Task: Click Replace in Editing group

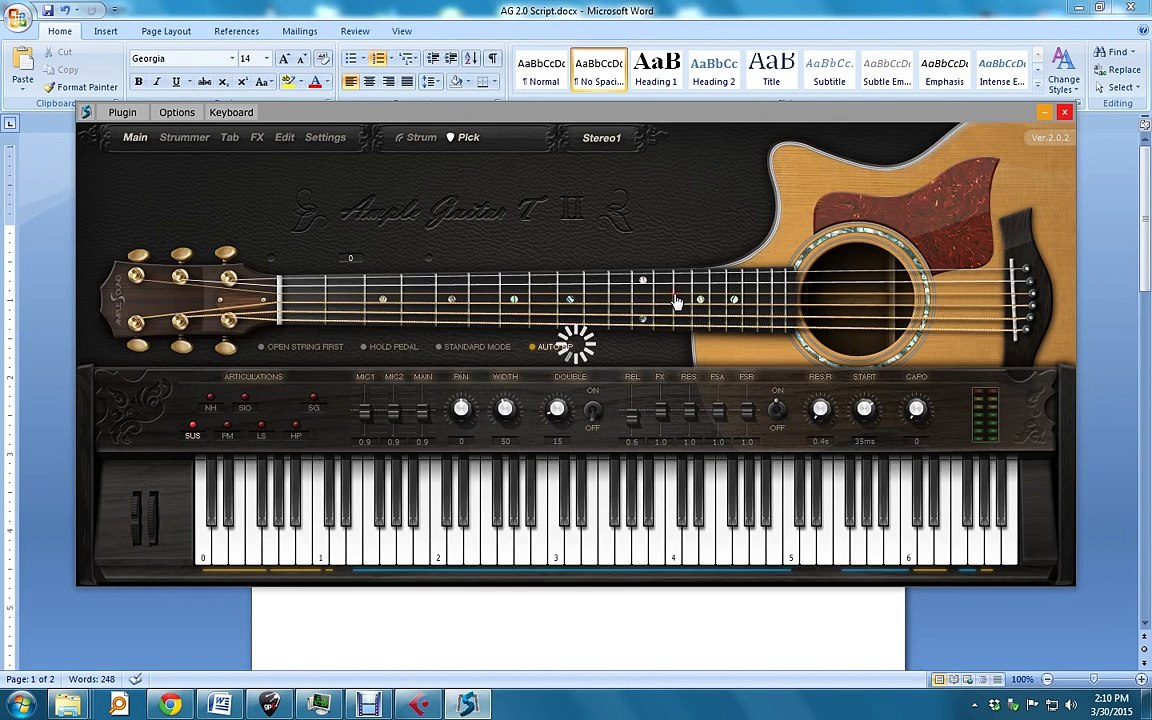Action: 1117,70
